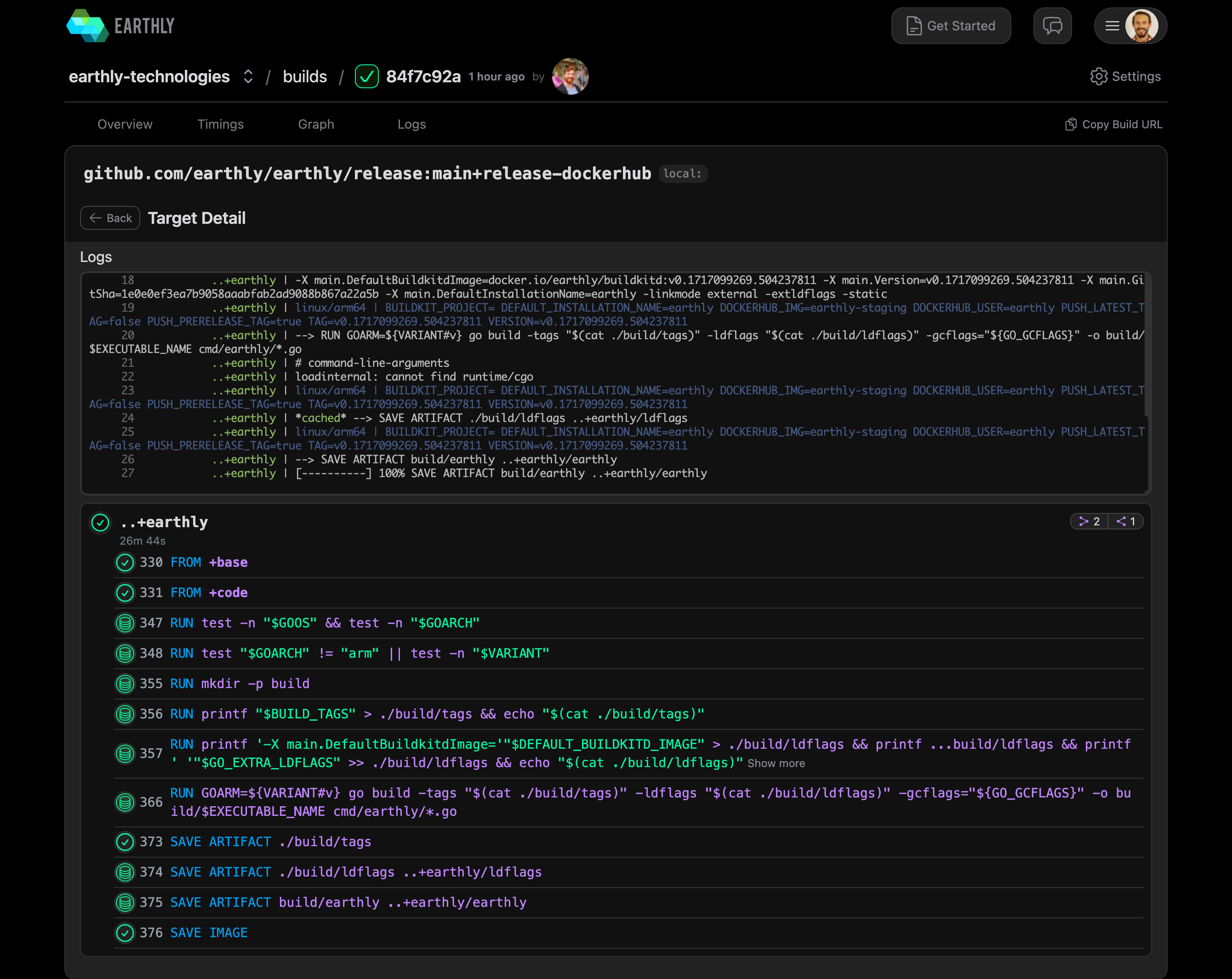Click the Back button

[x=110, y=218]
